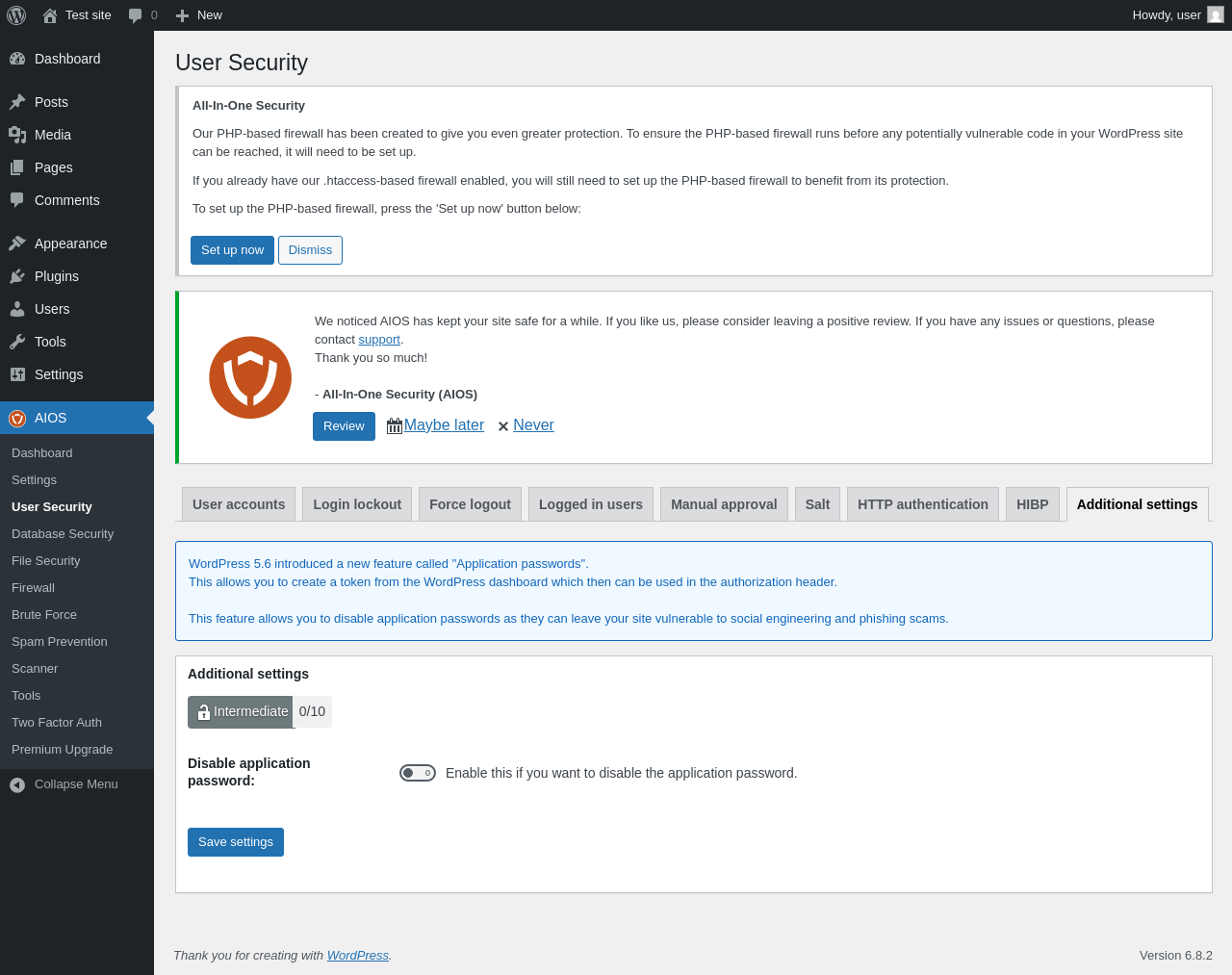Click the Media icon in sidebar

pos(17,135)
